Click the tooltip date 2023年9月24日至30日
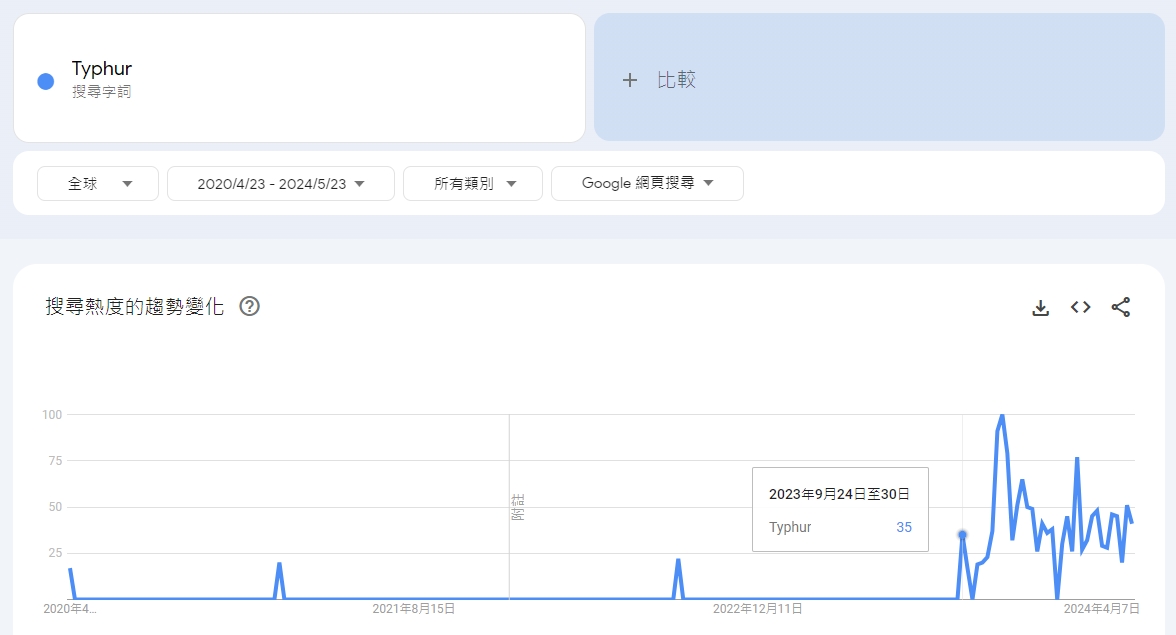Image resolution: width=1176 pixels, height=635 pixels. click(x=839, y=494)
